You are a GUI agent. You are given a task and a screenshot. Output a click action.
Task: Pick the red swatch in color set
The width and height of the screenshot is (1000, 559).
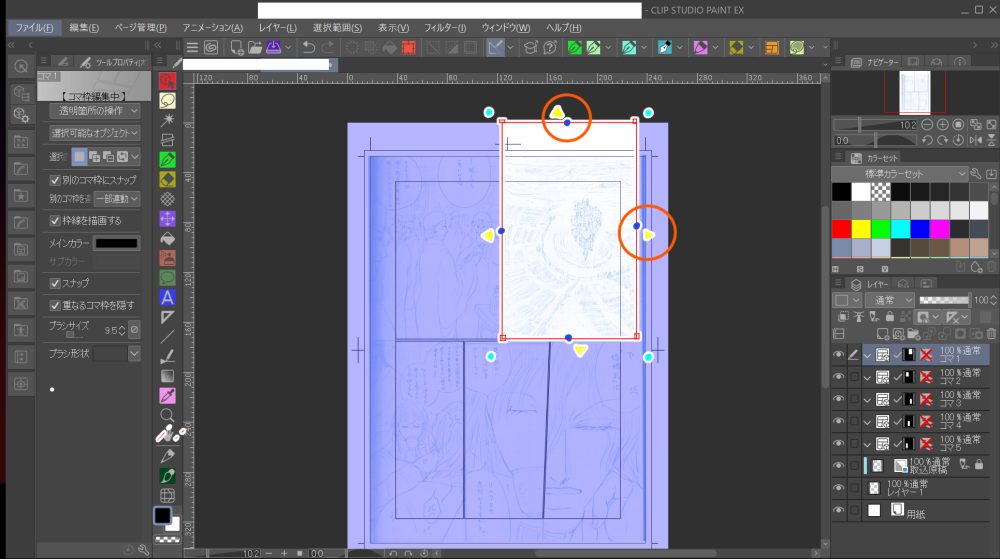(x=842, y=229)
